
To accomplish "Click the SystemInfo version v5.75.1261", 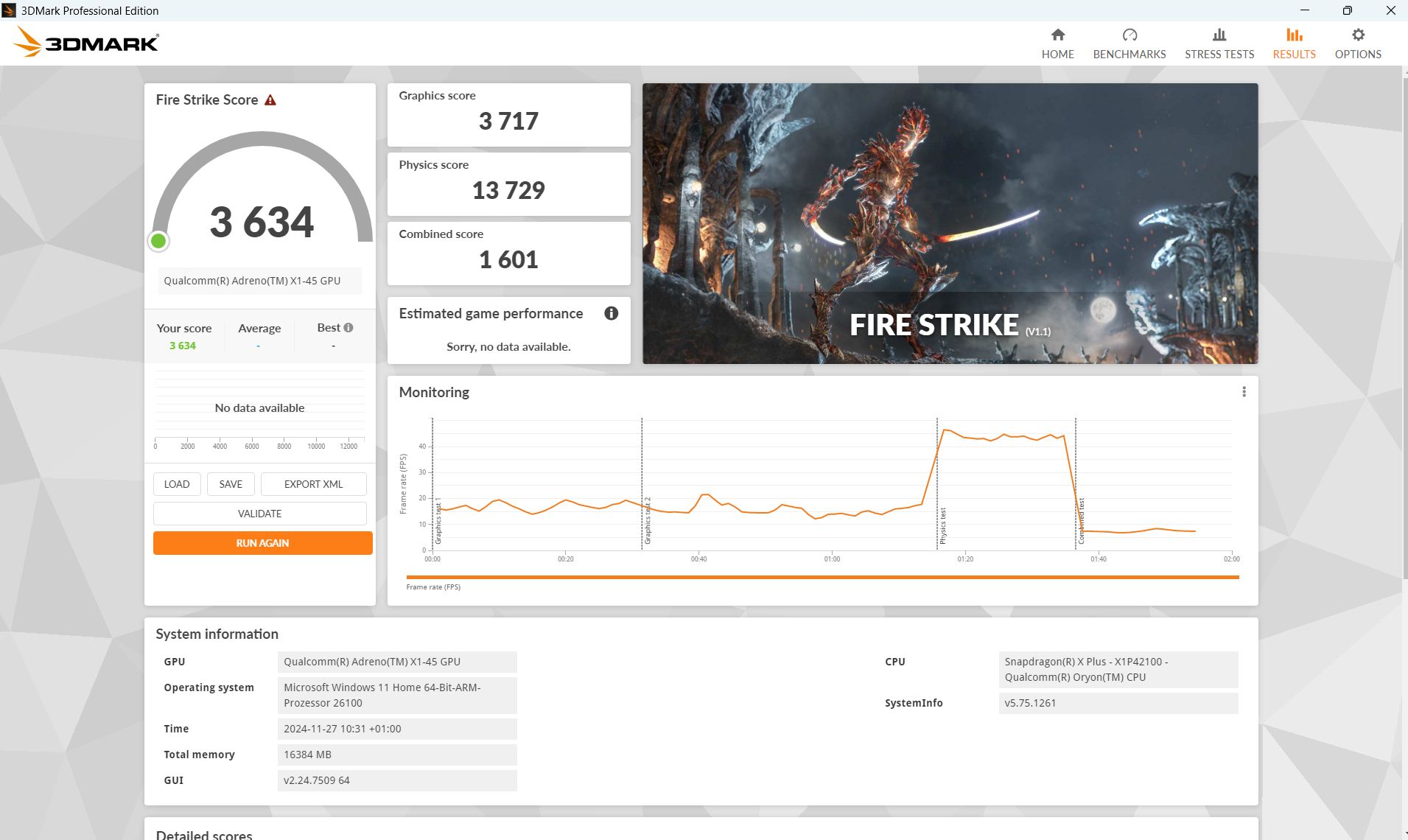I will point(1118,703).
